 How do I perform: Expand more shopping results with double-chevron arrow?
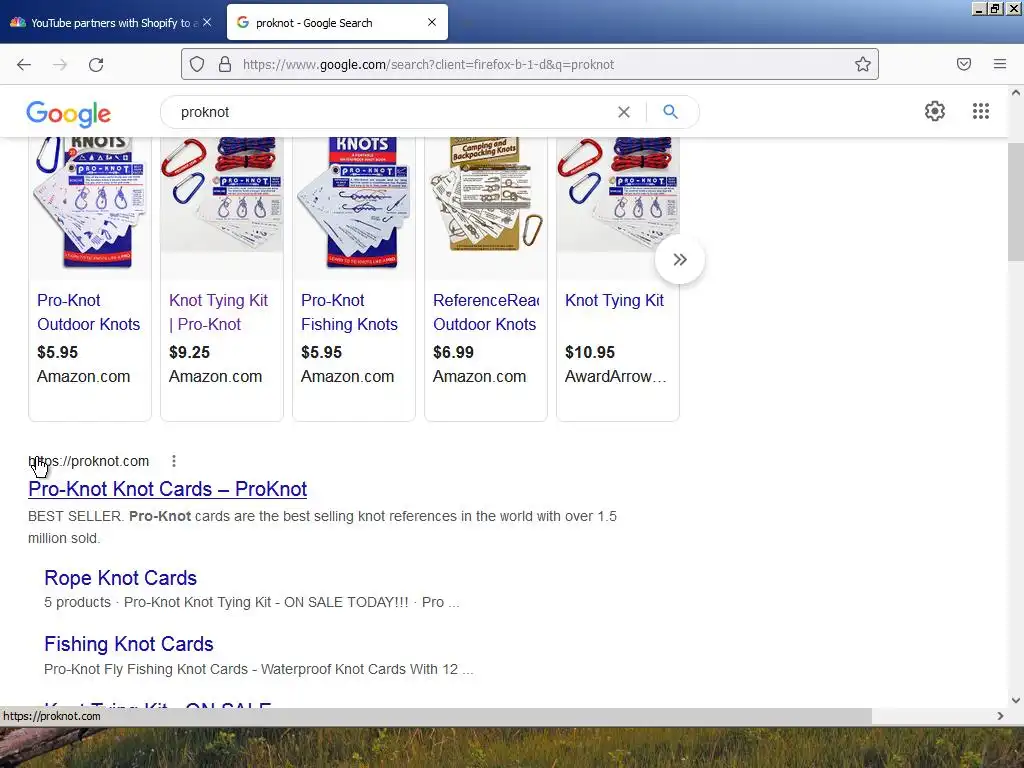680,259
